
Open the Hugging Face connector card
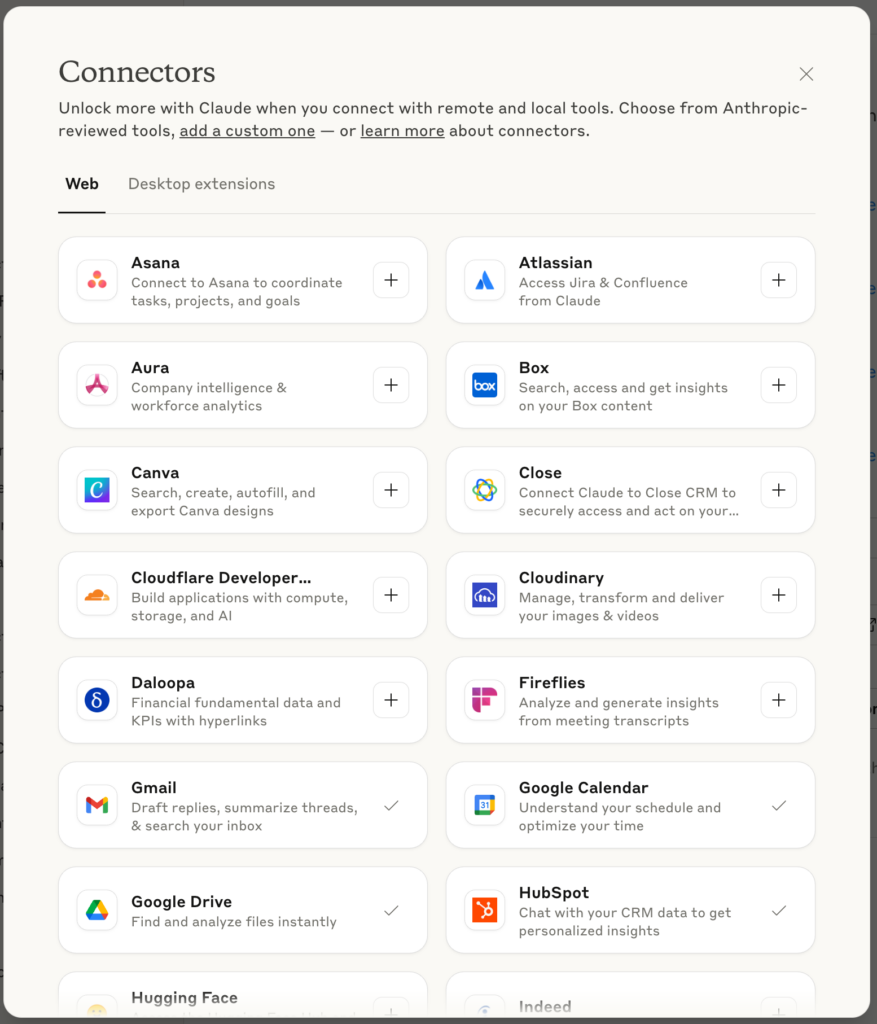[x=243, y=995]
